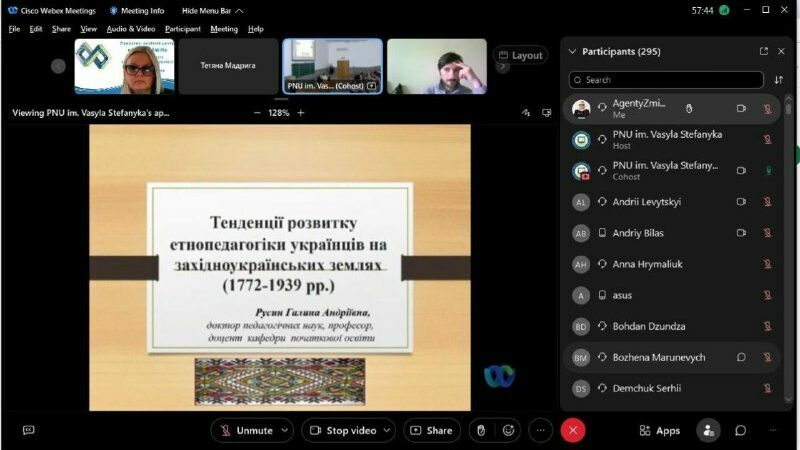Open the Layout options
This screenshot has height=450, width=800.
click(521, 56)
